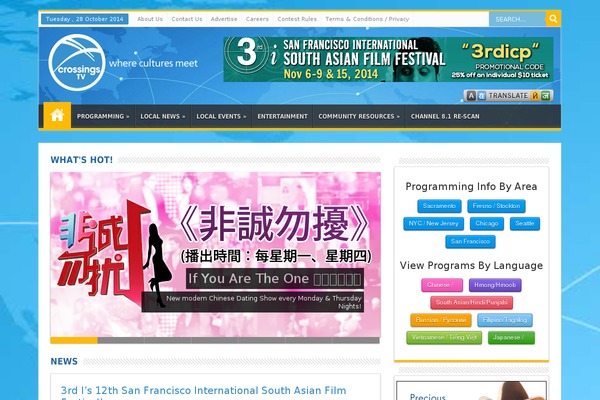
Task: Click the blue icon in Translate widget
Action: tap(482, 96)
